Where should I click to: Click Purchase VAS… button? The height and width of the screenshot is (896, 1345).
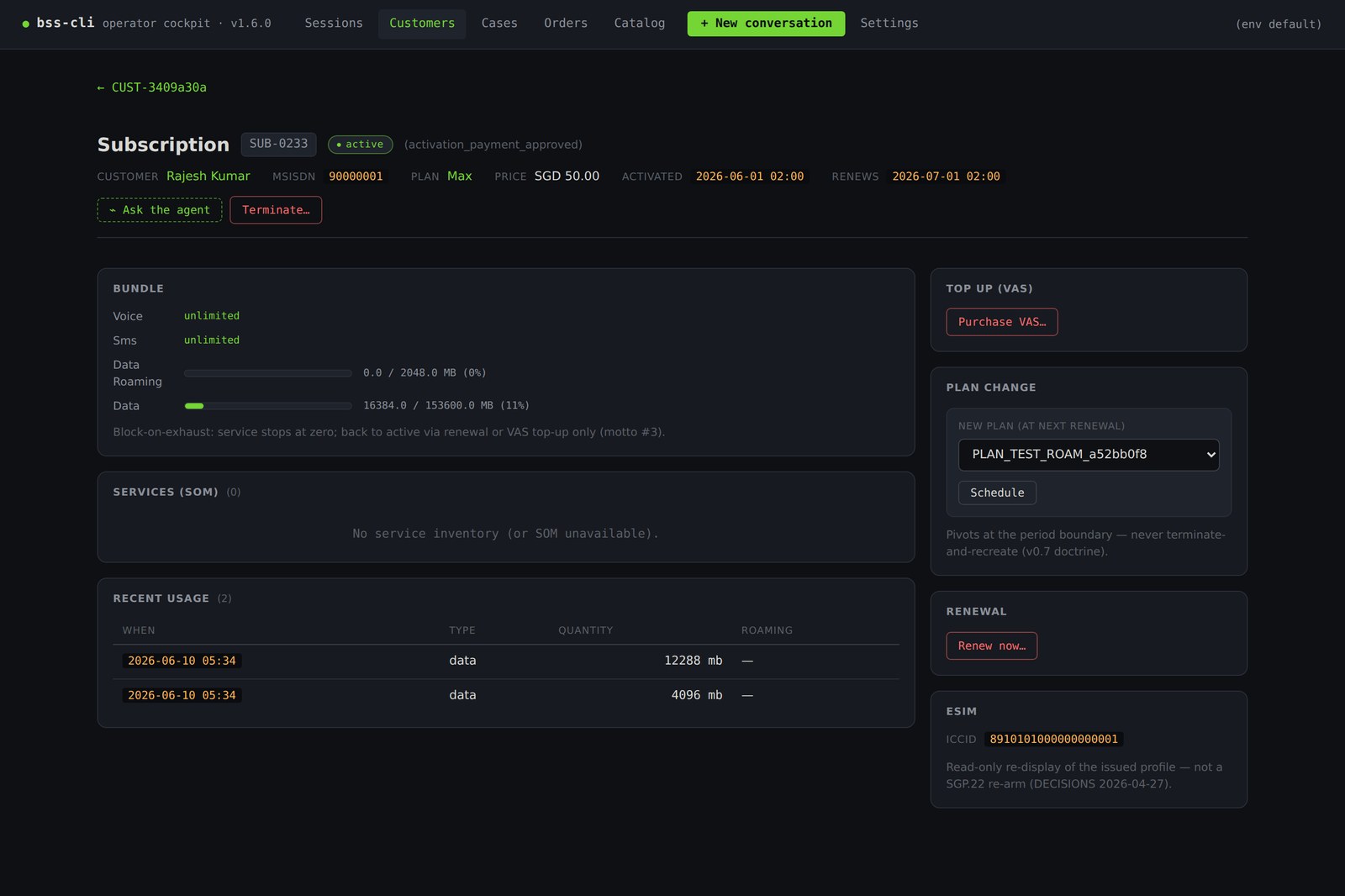tap(1002, 322)
